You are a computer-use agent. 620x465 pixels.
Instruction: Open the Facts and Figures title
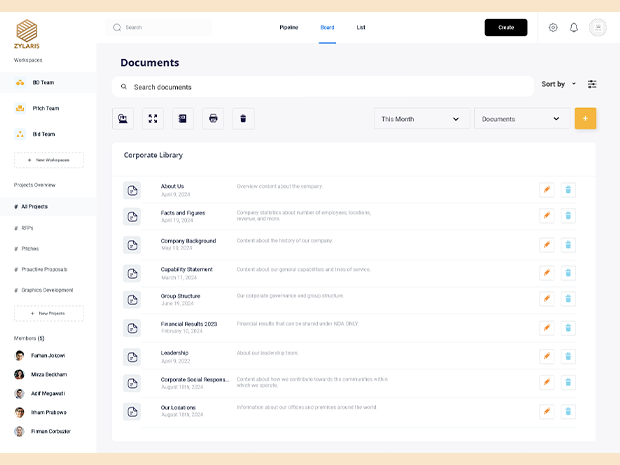coord(183,213)
